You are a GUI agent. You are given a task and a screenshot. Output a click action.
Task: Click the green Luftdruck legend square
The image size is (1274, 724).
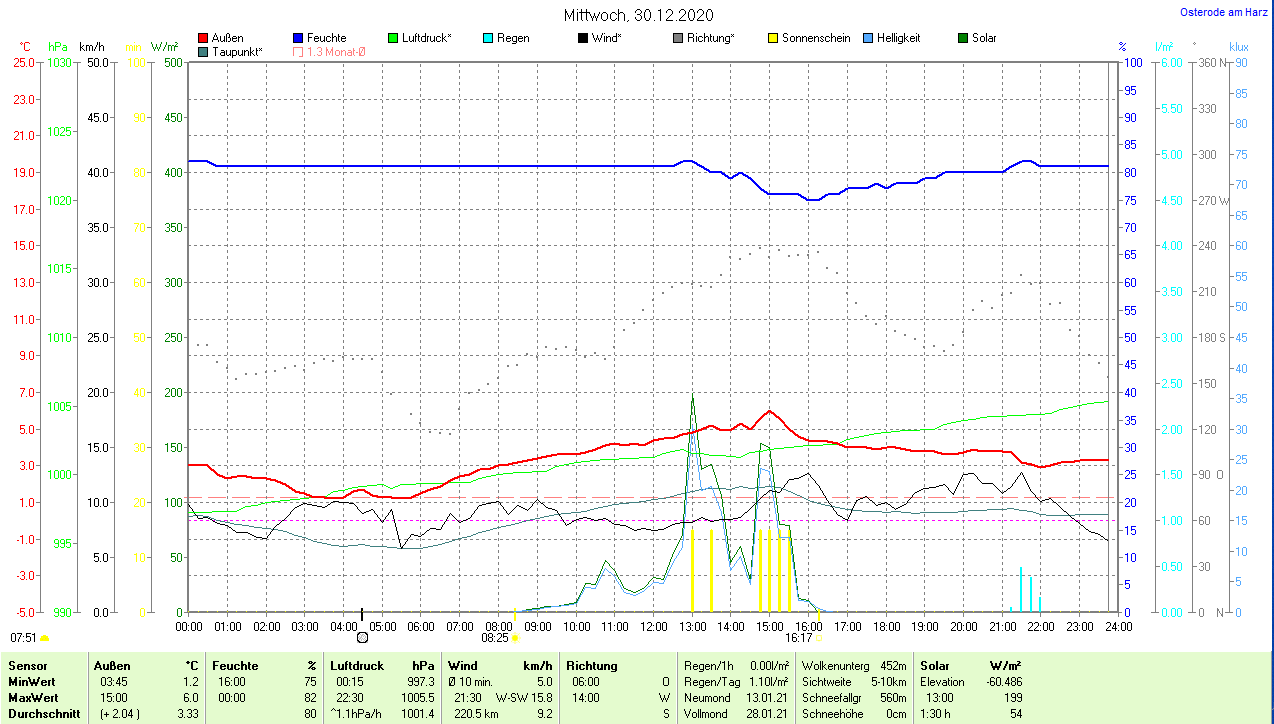[x=394, y=39]
